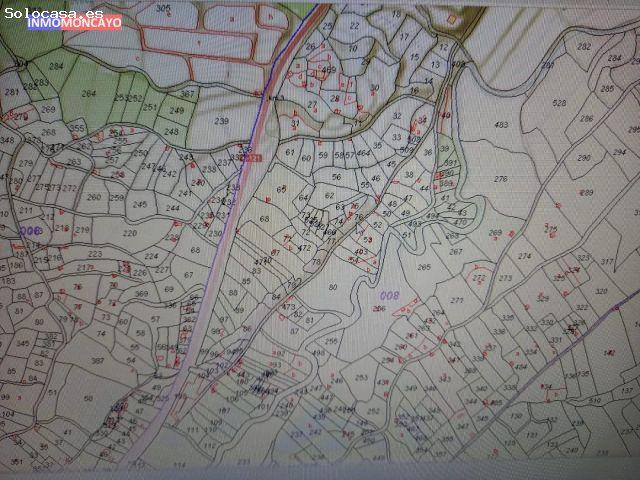Choose parcel 320
Image resolution: width=640 pixels, height=480 pixels.
click(x=601, y=291)
